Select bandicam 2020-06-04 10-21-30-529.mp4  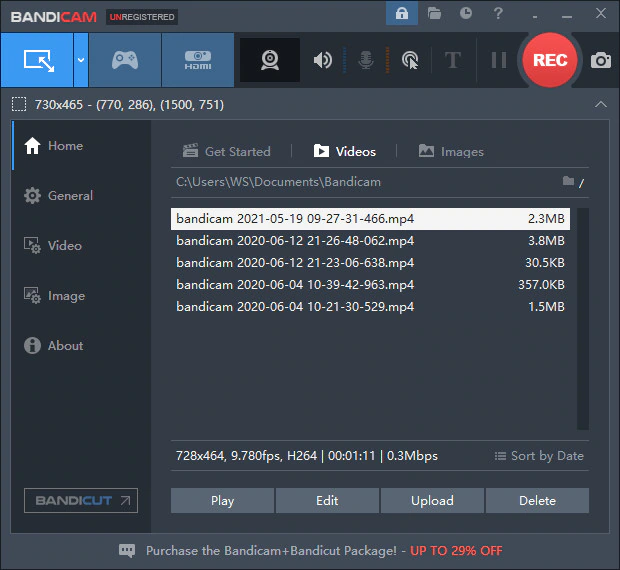tap(370, 307)
